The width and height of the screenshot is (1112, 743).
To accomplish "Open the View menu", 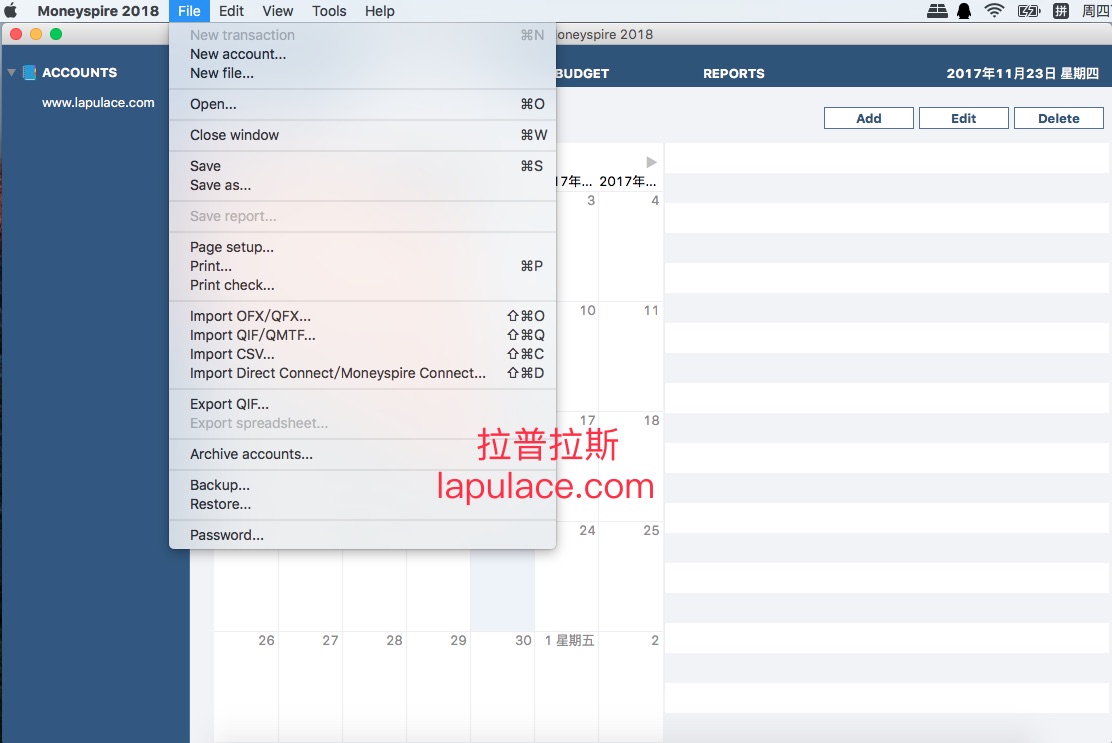I will [277, 11].
